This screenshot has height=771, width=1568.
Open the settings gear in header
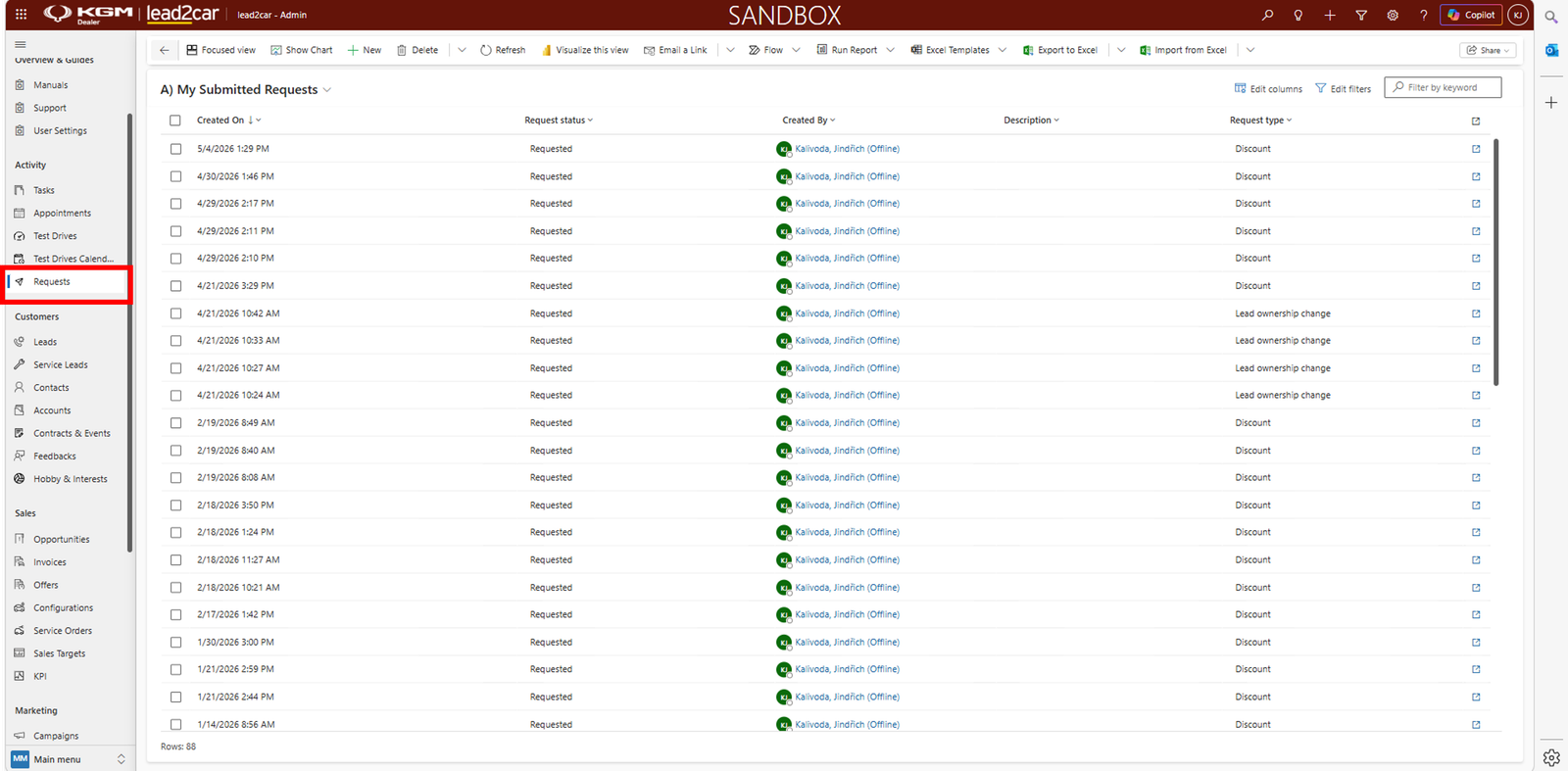[x=1393, y=15]
